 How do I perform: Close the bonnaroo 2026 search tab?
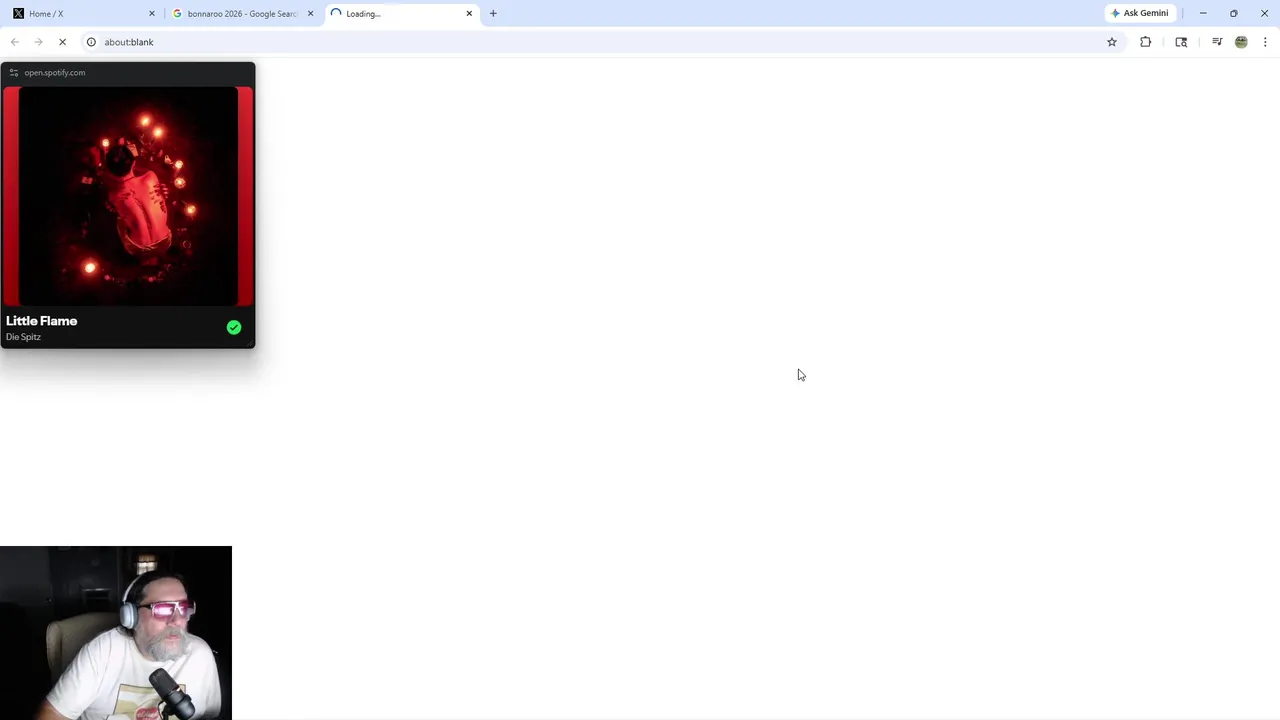[x=310, y=14]
